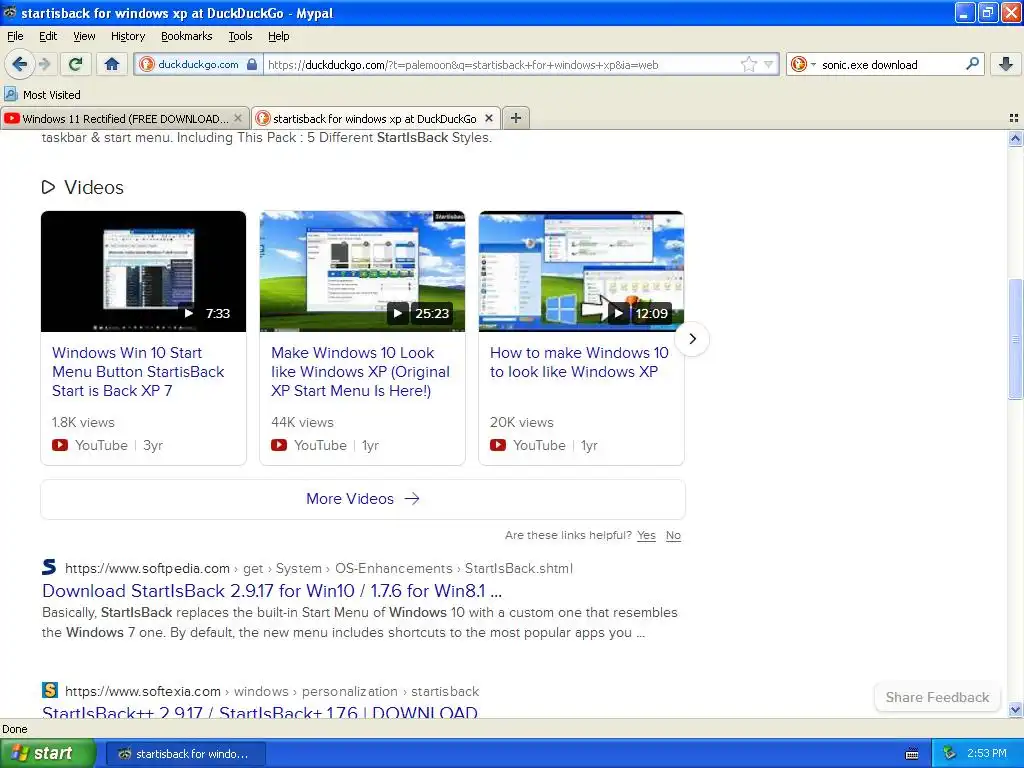Open the Most Visited bookmarks folder
The image size is (1024, 768).
pos(42,95)
